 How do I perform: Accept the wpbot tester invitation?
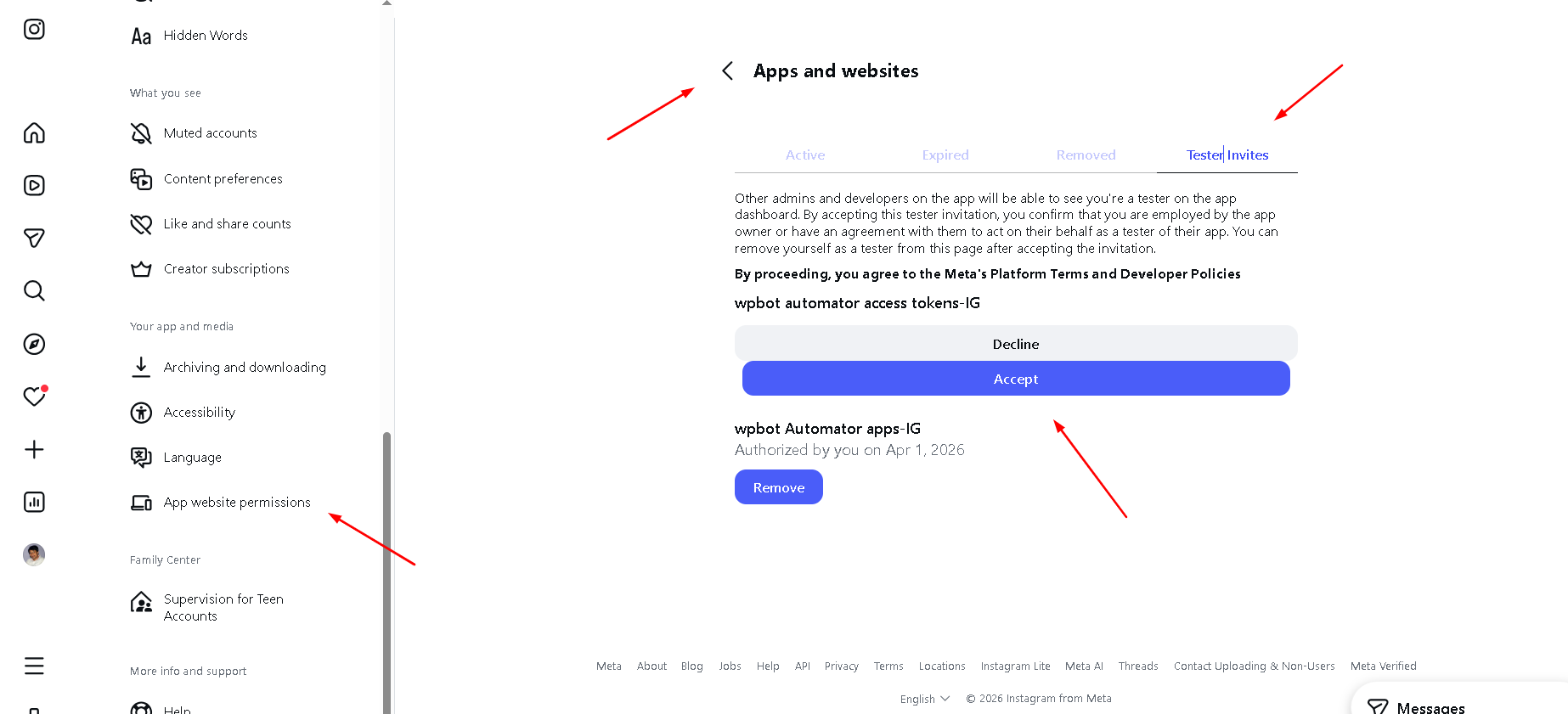1016,379
